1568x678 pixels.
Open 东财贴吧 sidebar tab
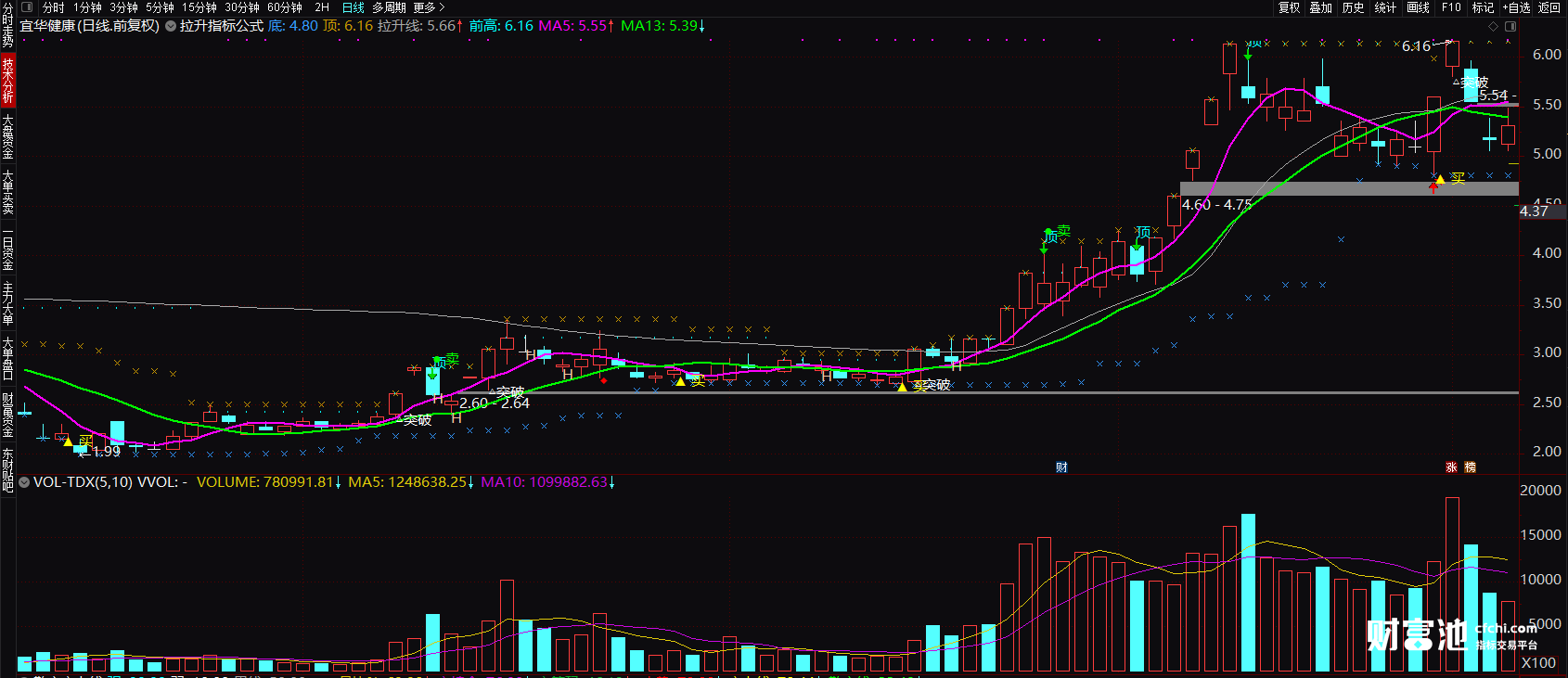tap(7, 470)
